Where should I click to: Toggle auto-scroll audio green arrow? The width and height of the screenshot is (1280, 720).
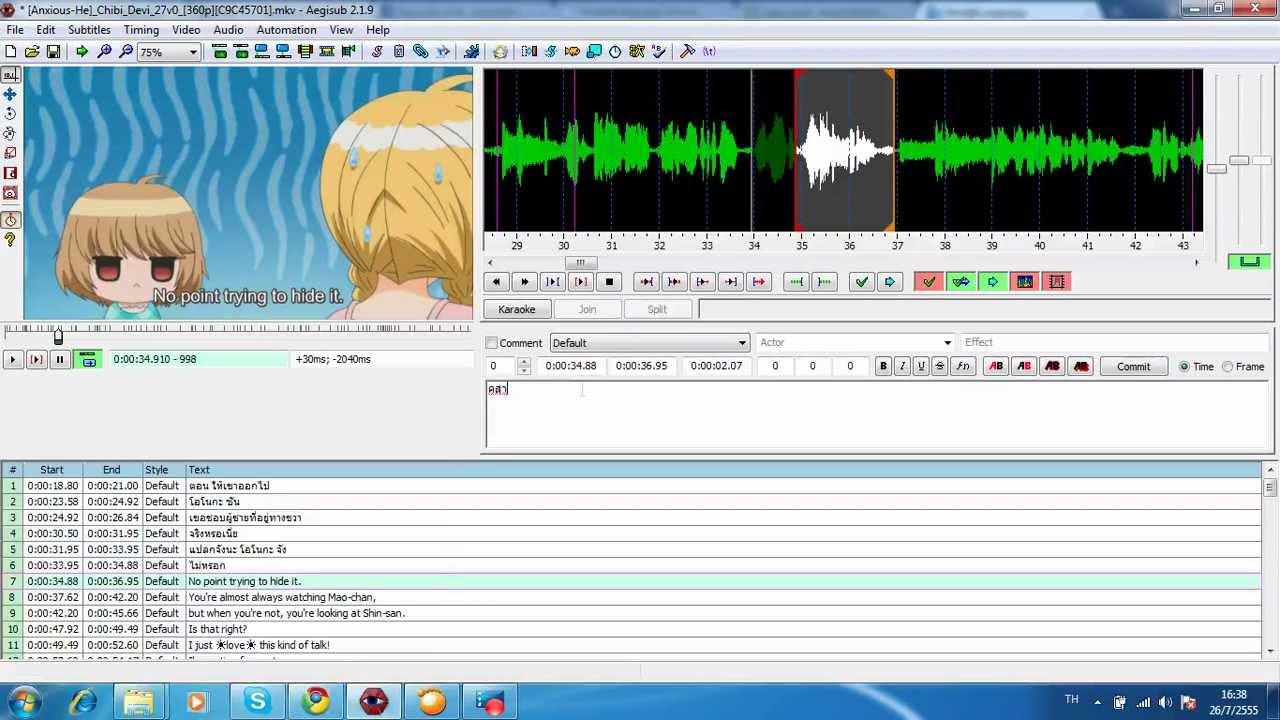[993, 282]
